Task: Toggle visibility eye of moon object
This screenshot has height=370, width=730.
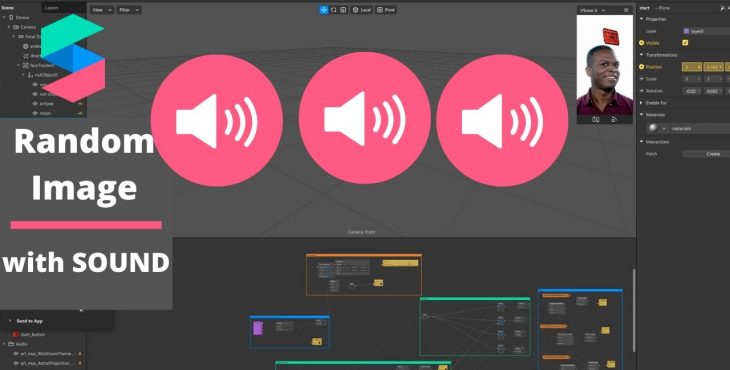Action: click(x=35, y=113)
